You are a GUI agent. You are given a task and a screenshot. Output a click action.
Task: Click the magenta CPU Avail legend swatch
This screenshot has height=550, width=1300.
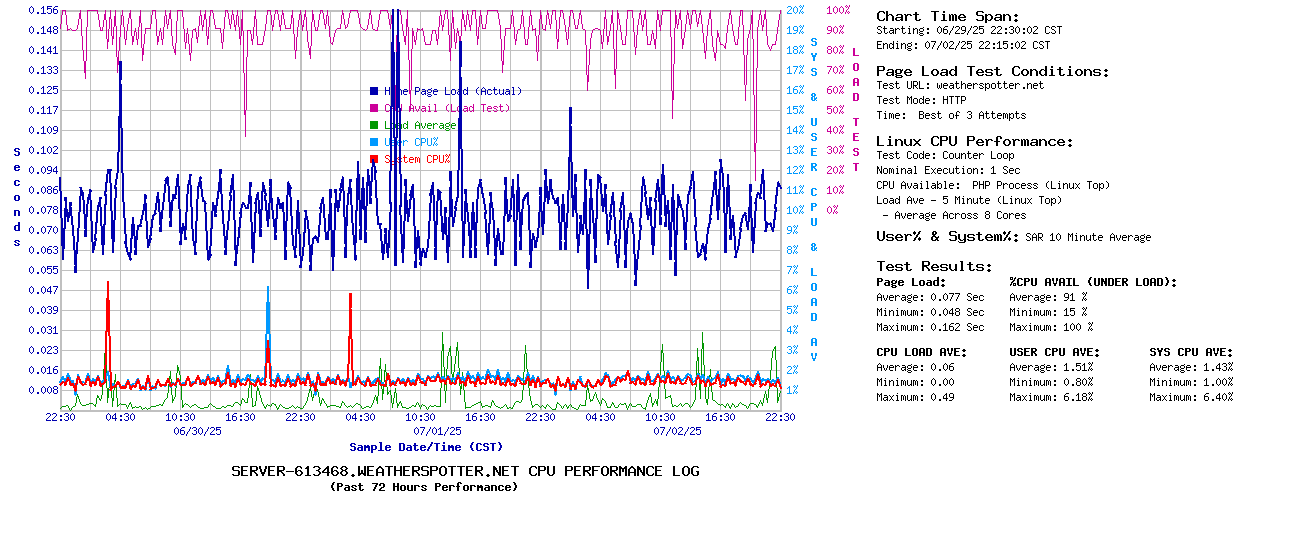click(x=374, y=108)
